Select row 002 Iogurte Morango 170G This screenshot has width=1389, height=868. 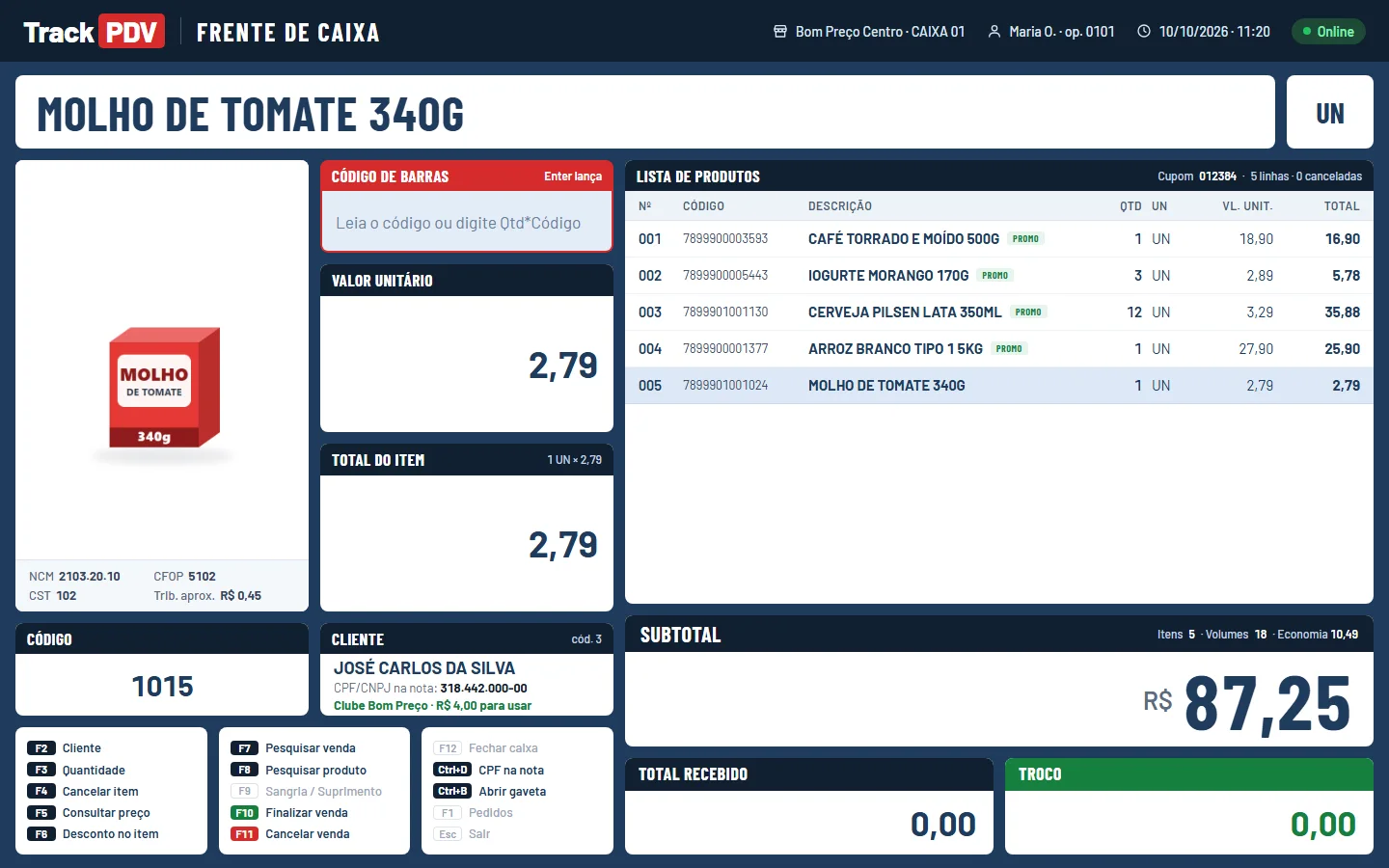click(x=999, y=276)
